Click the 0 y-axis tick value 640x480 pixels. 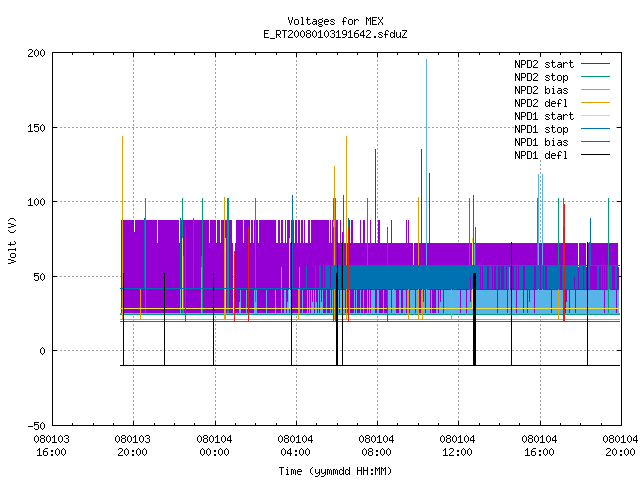(43, 351)
